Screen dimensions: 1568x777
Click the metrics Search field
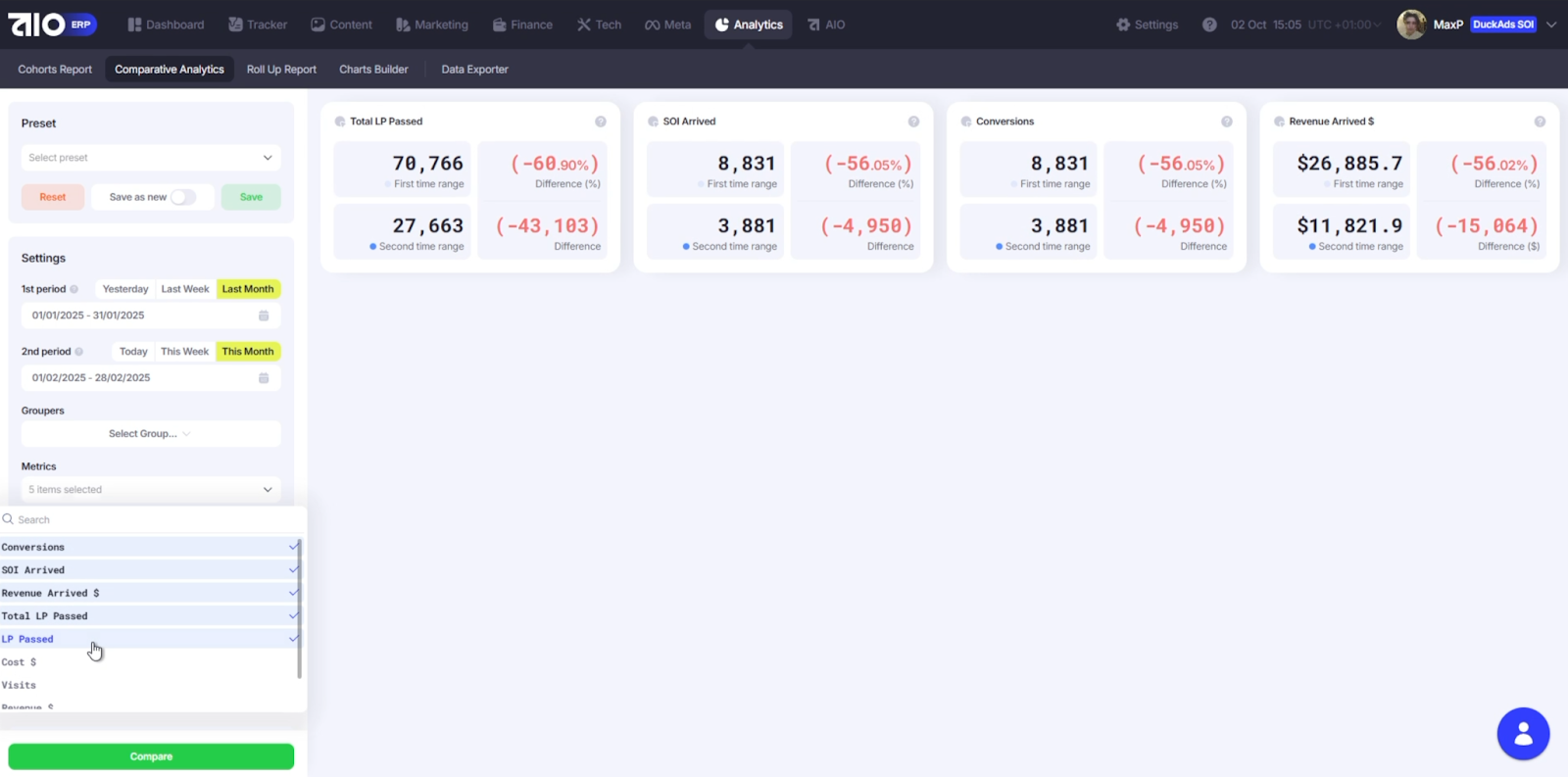pyautogui.click(x=147, y=520)
